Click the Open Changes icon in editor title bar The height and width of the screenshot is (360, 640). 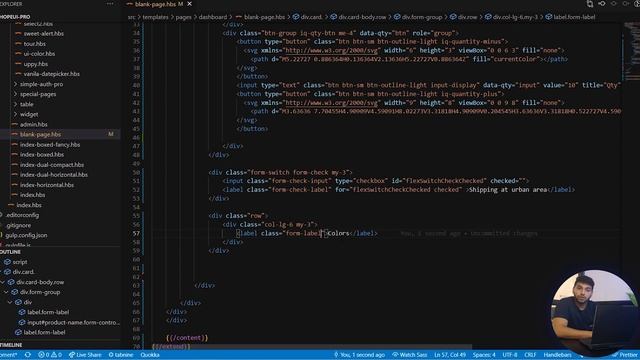pos(590,4)
